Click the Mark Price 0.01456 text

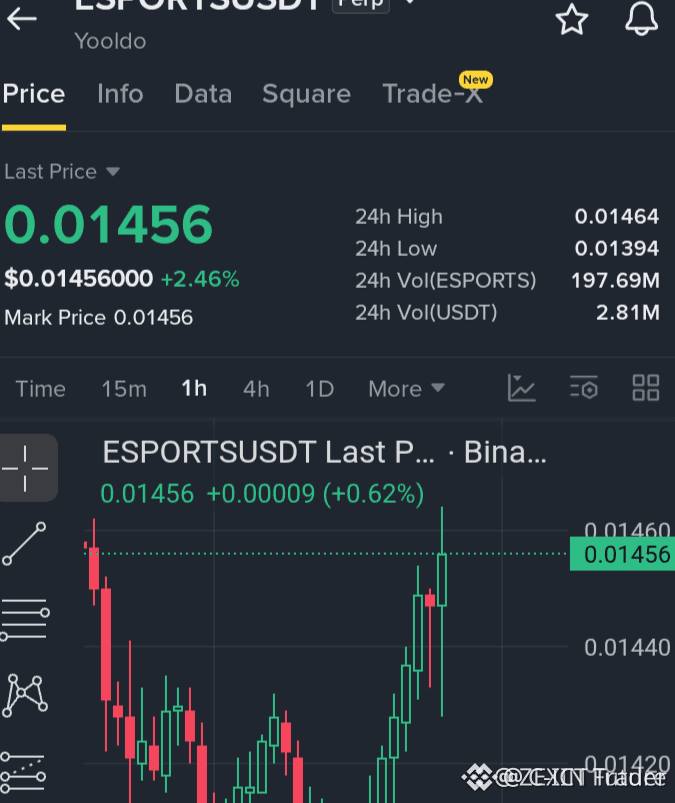pyautogui.click(x=98, y=318)
